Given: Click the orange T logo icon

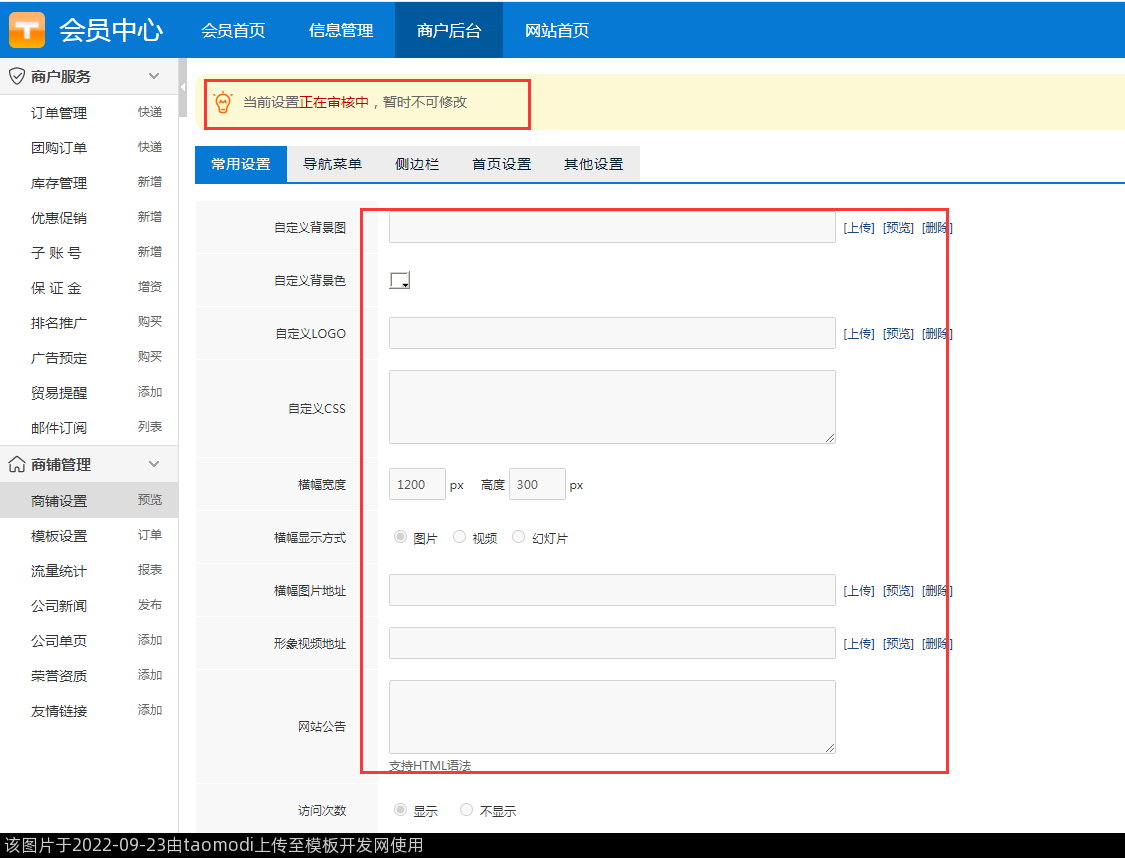Looking at the screenshot, I should (x=27, y=30).
